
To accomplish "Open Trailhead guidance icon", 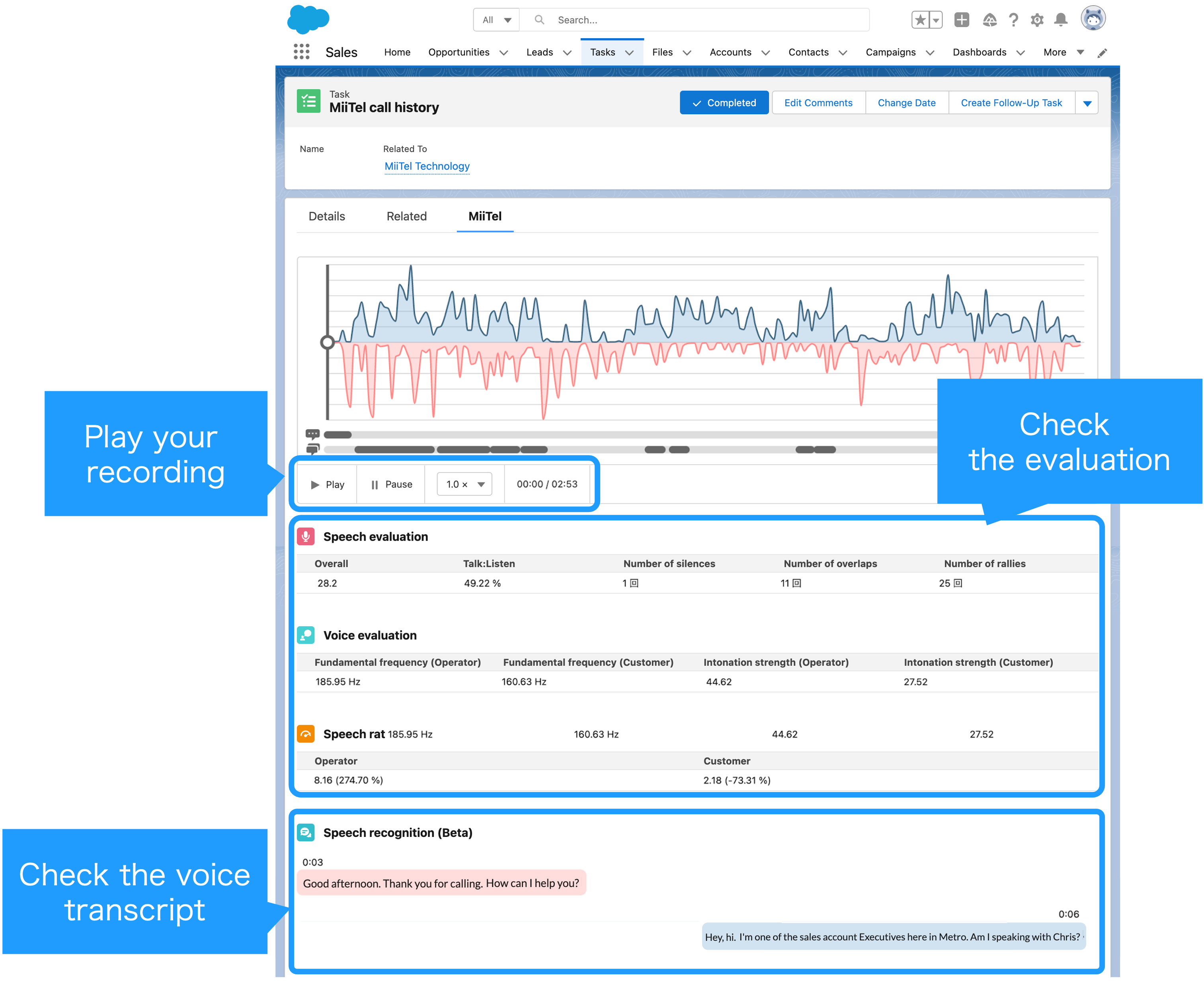I will pos(990,20).
